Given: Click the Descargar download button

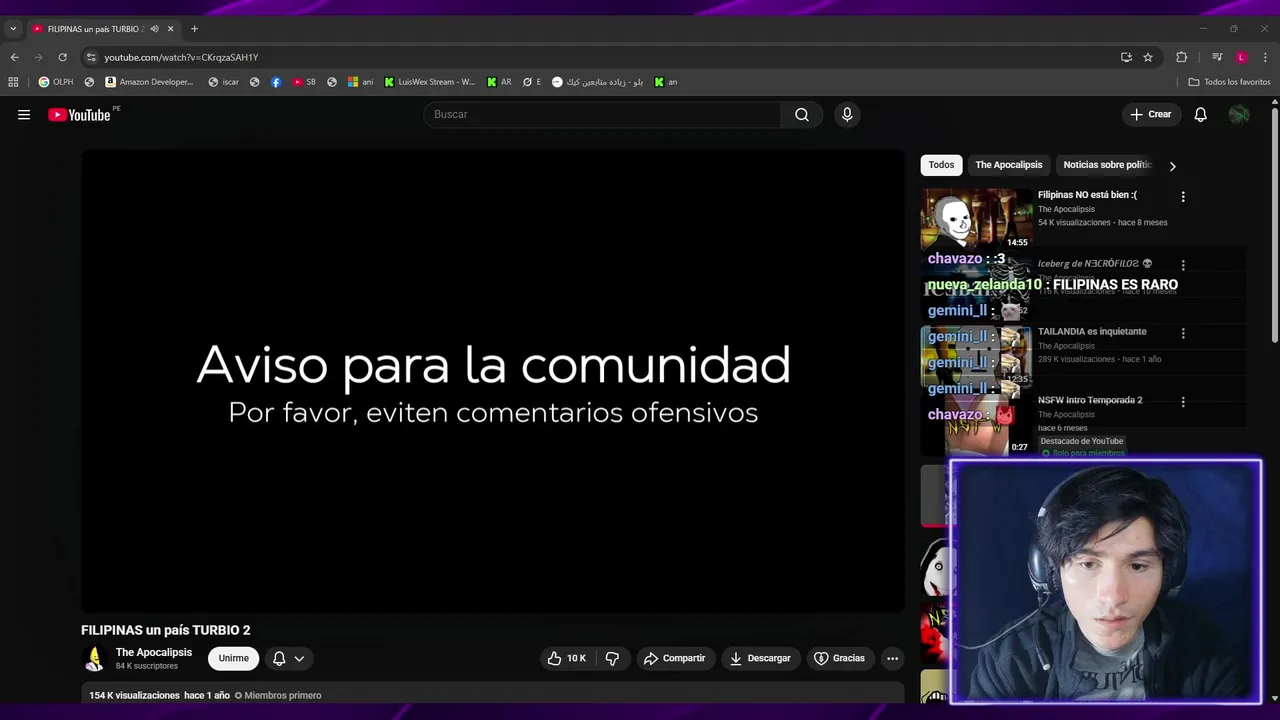Looking at the screenshot, I should 761,658.
